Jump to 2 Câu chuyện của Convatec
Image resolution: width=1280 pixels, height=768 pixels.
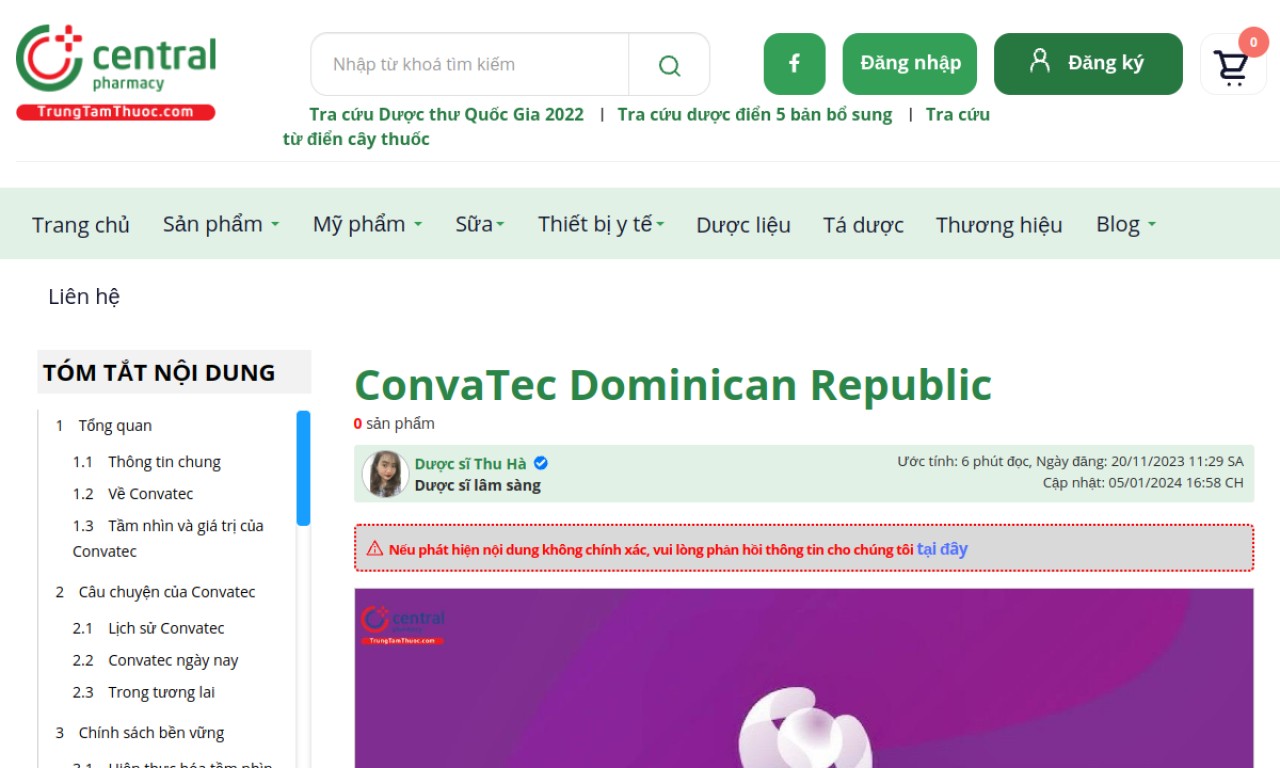(x=155, y=592)
